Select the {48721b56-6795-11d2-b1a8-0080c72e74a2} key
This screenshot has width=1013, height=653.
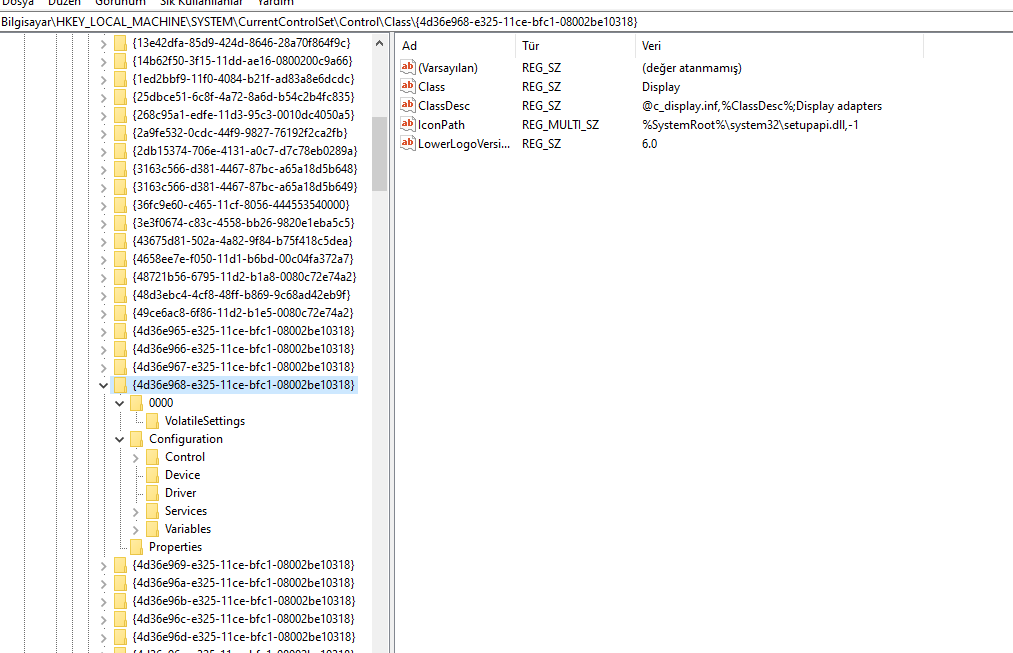244,276
